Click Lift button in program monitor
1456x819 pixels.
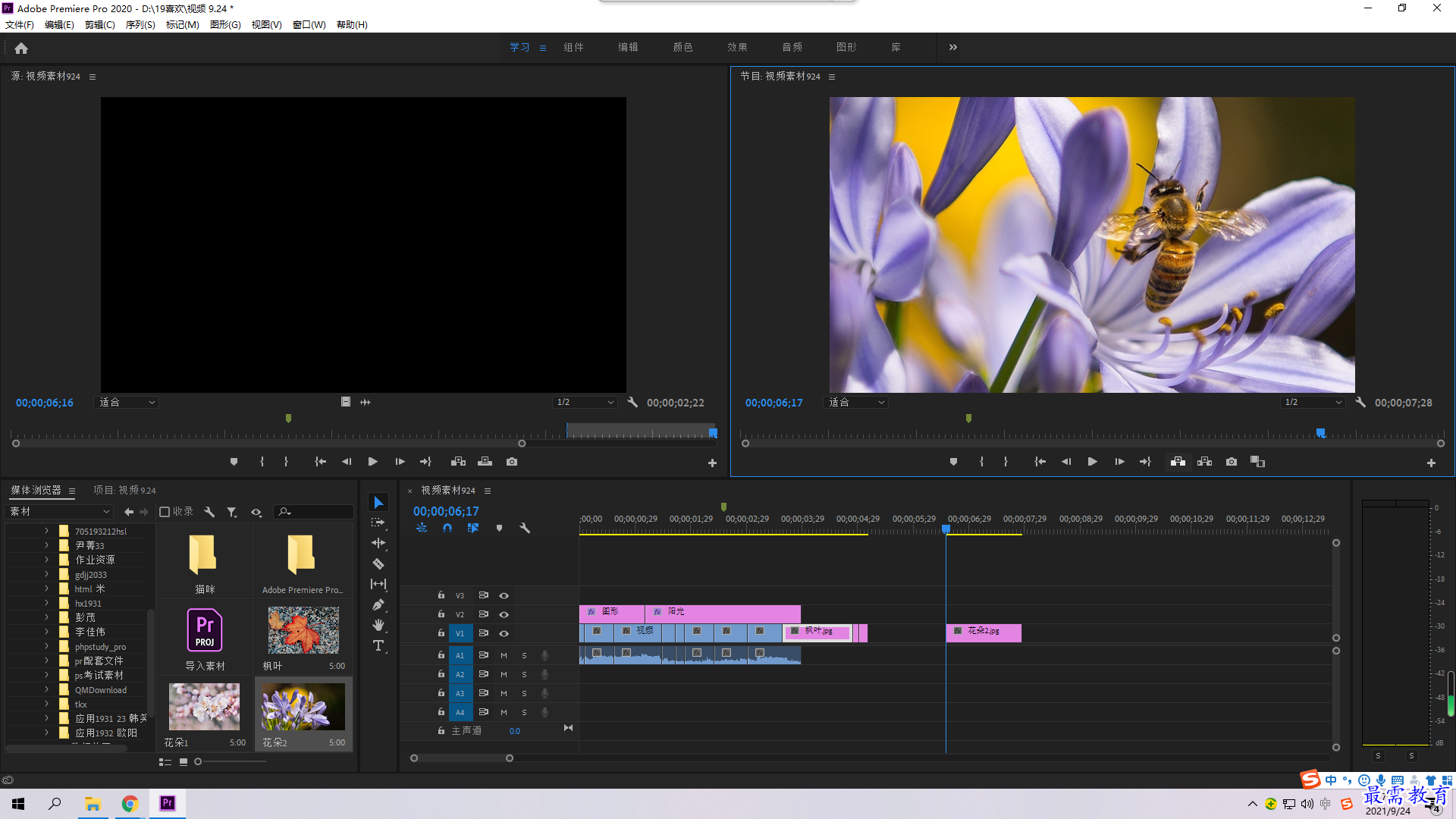pos(1178,462)
